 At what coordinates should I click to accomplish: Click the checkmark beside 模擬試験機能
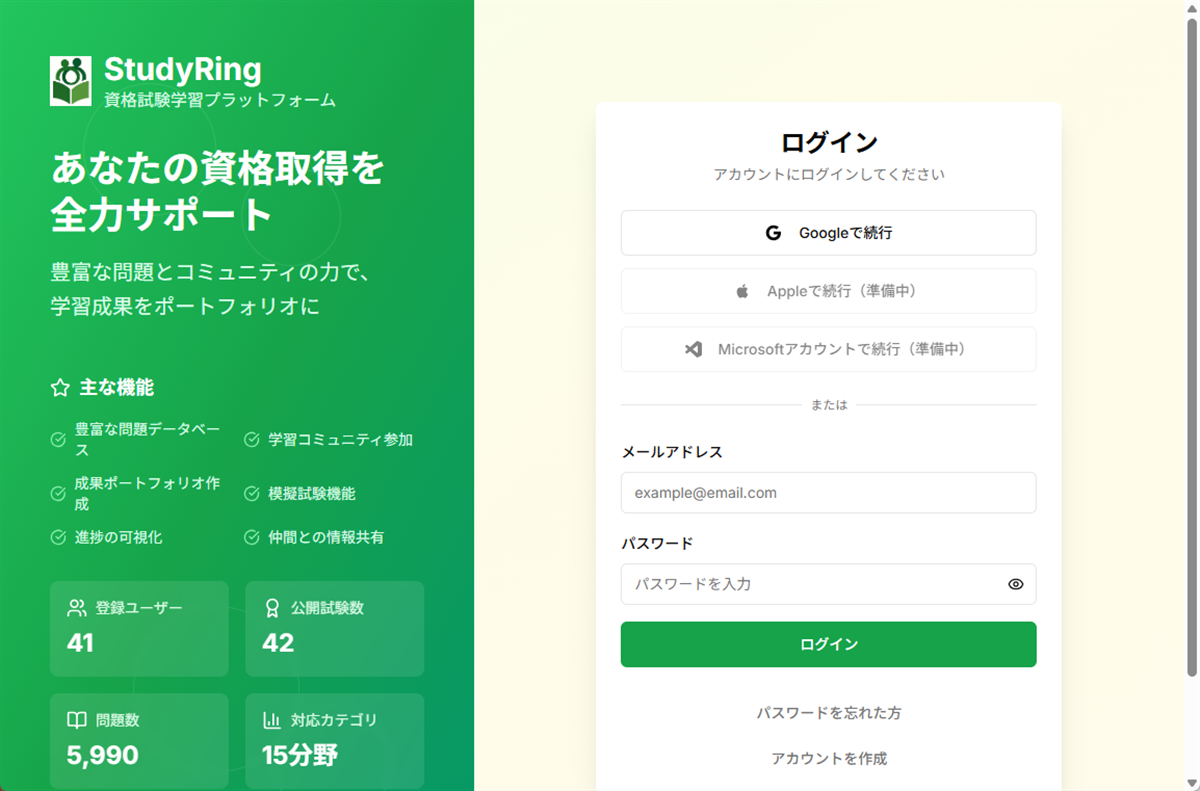[252, 494]
